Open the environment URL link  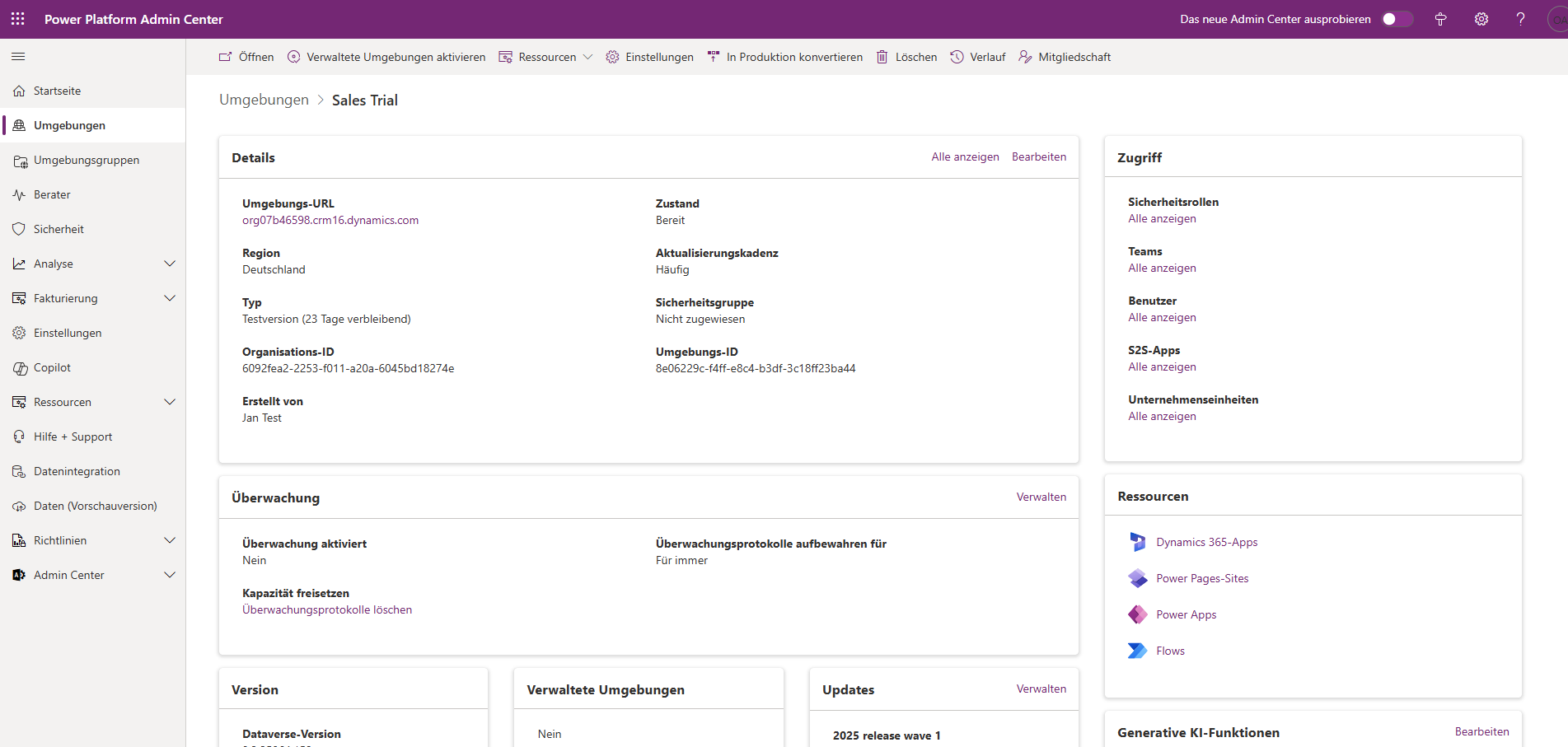pyautogui.click(x=330, y=220)
